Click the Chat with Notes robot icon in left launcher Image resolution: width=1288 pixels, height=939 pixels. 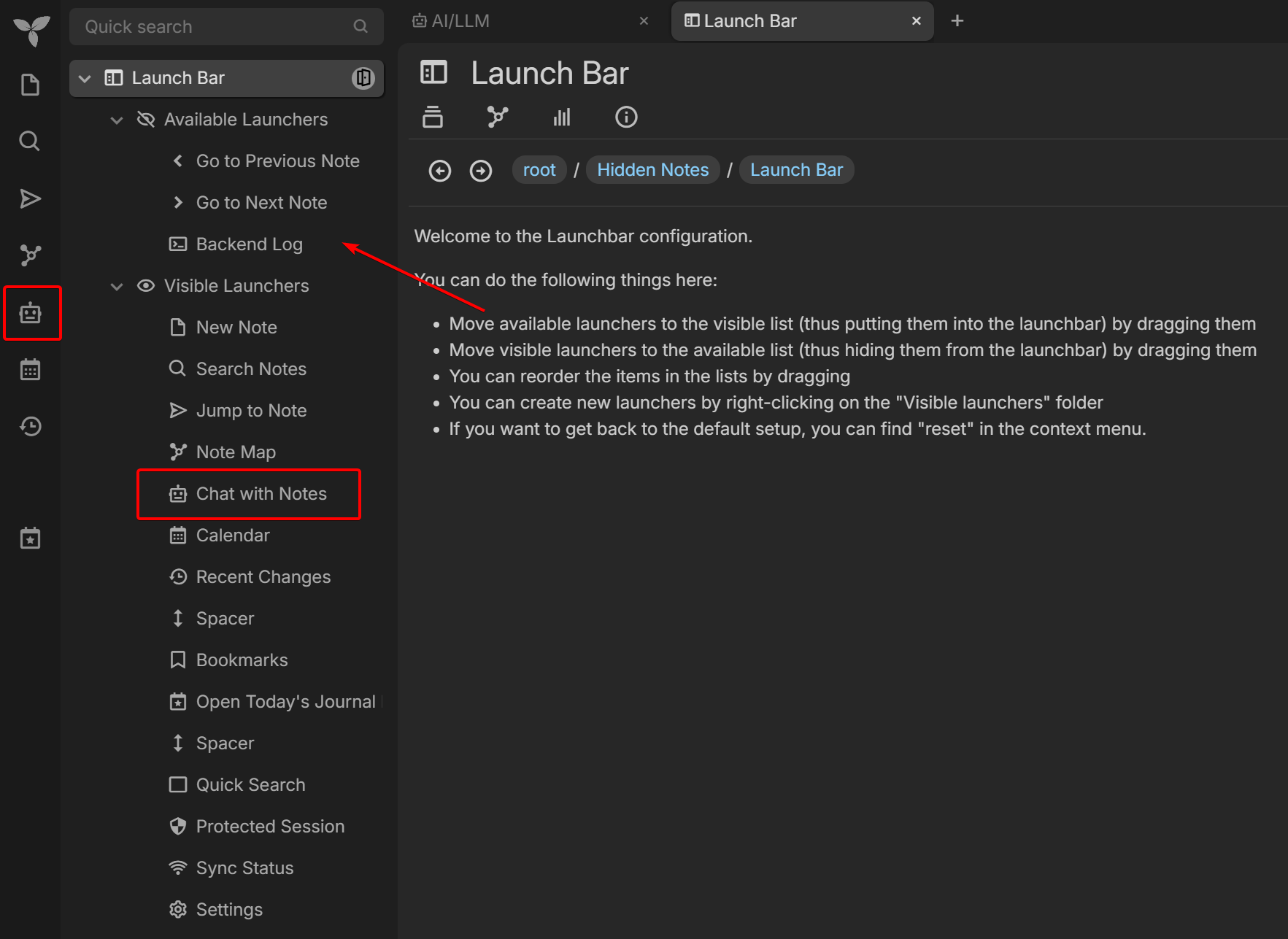(x=30, y=313)
